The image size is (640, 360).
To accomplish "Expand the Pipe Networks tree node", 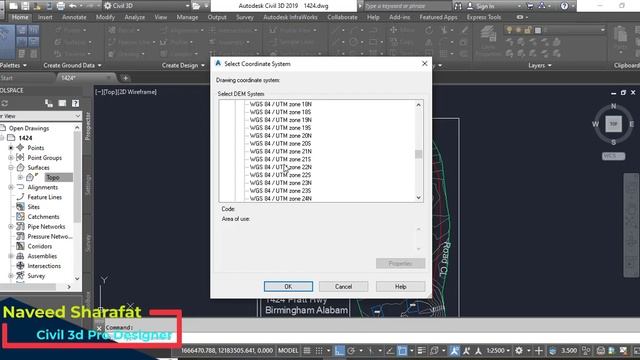I will tap(11, 227).
